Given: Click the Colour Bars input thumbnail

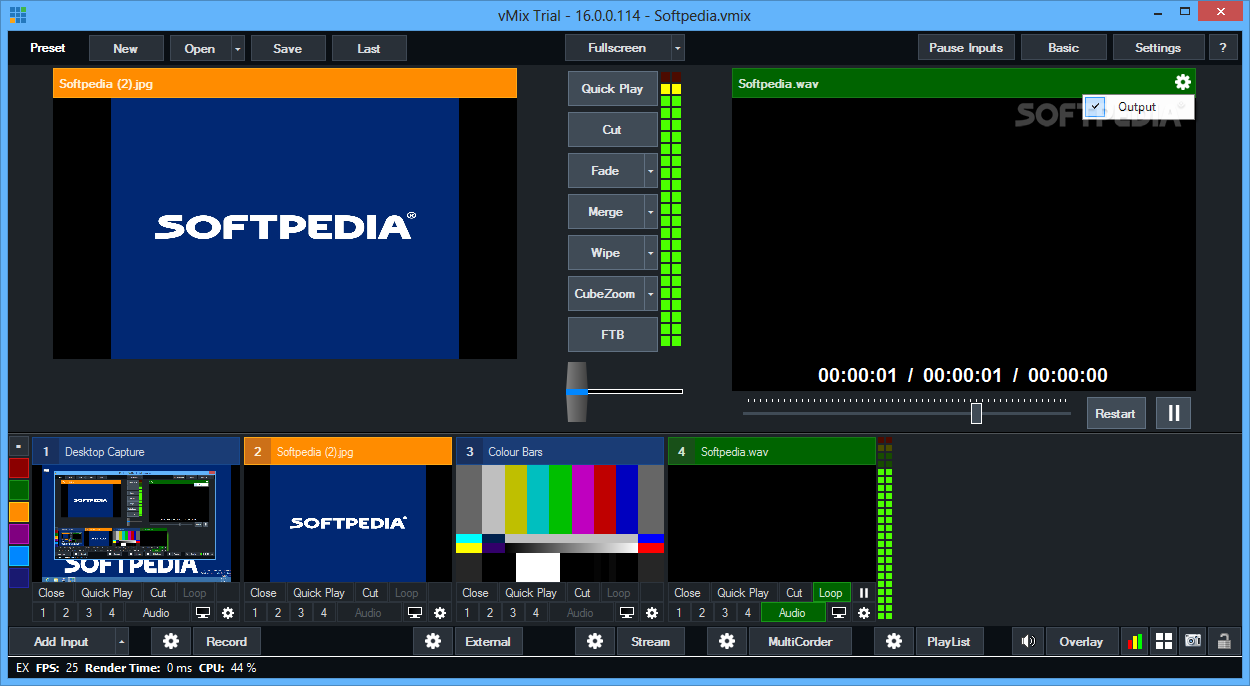Looking at the screenshot, I should click(x=560, y=523).
